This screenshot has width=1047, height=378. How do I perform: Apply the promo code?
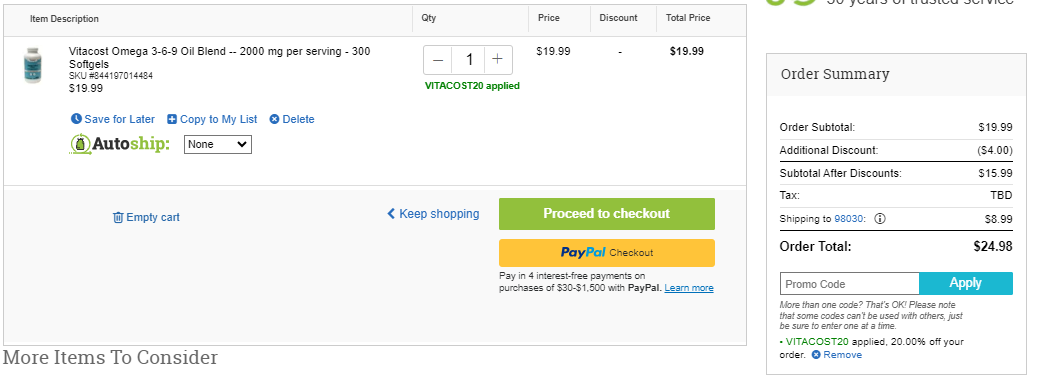966,283
